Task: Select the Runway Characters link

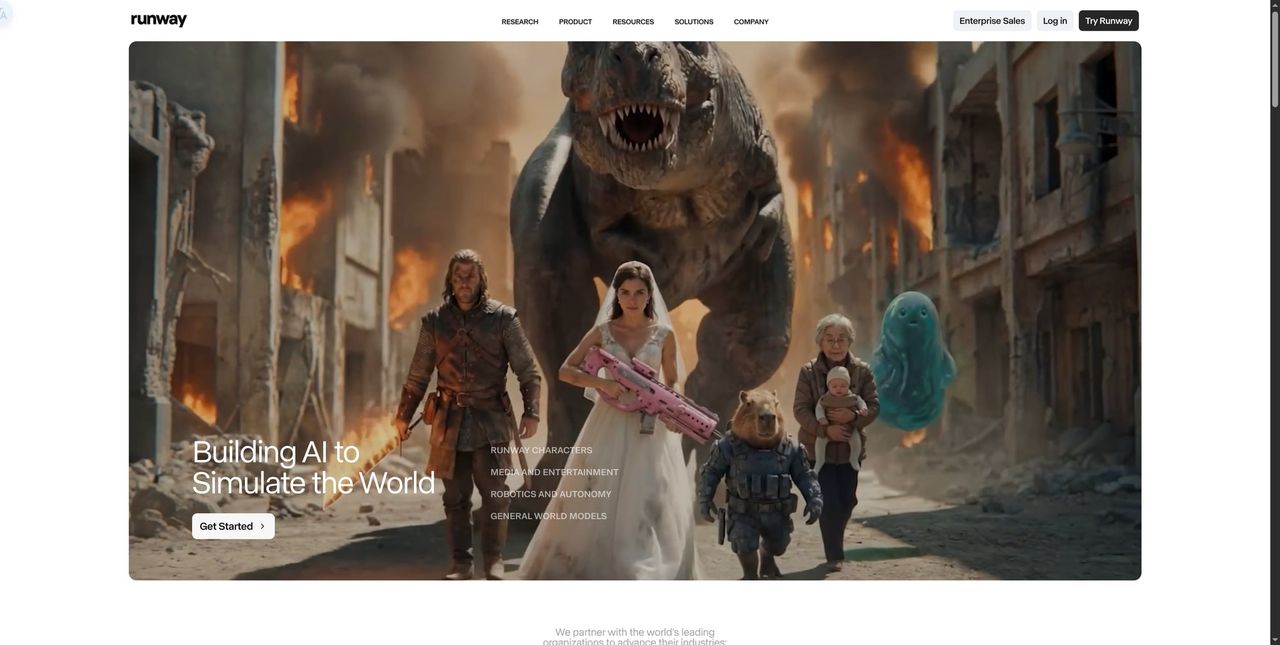Action: point(541,451)
